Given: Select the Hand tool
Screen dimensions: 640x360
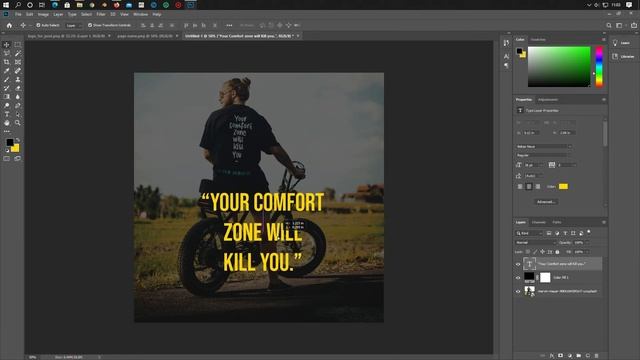Looking at the screenshot, I should point(7,122).
